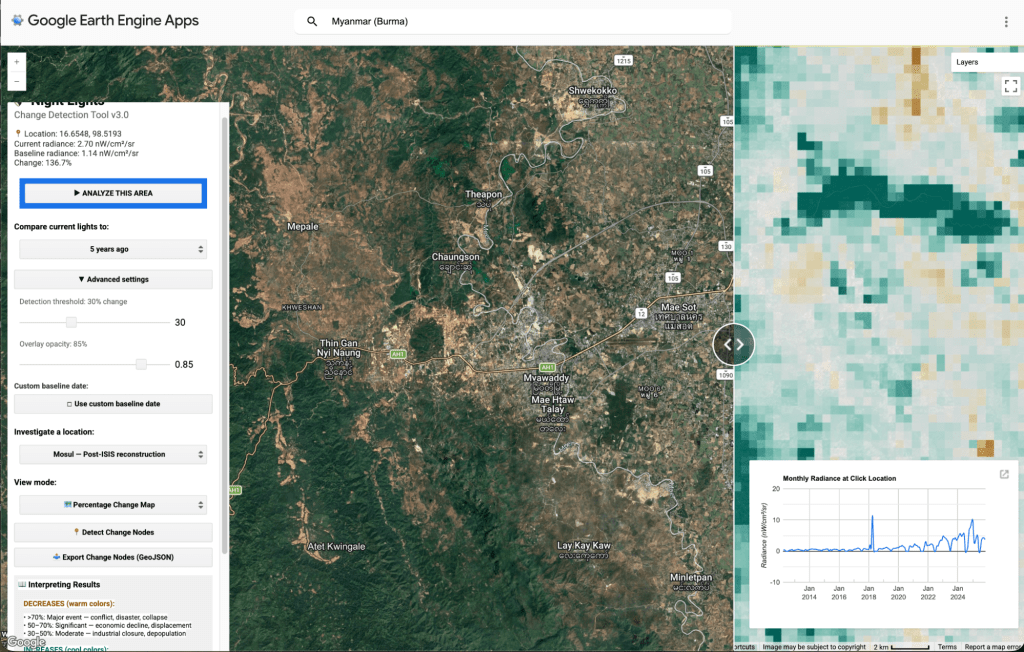Click the Google Earth Engine logo icon
This screenshot has width=1024, height=652.
click(17, 20)
